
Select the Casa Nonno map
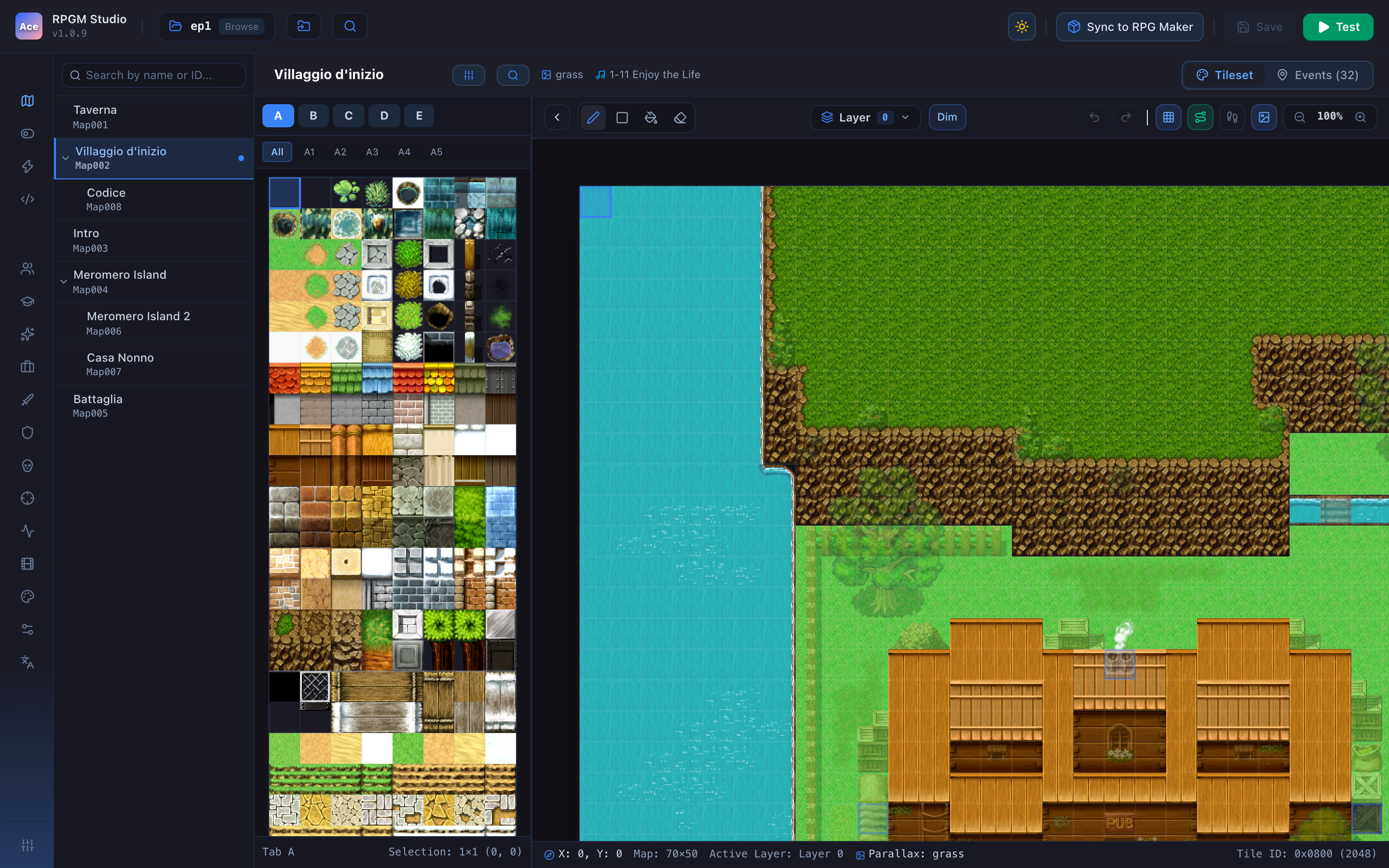point(154,364)
